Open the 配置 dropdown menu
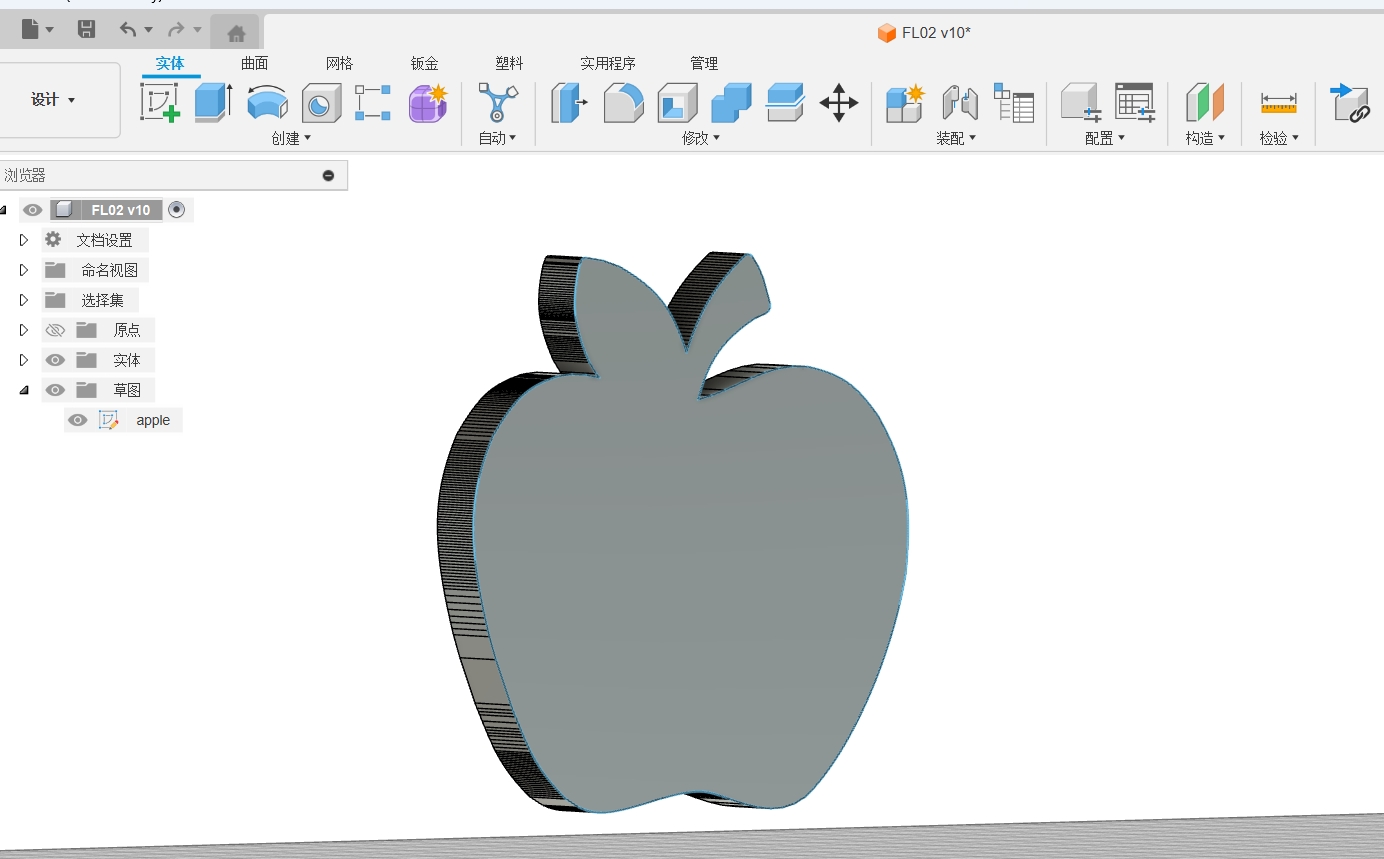 [x=1105, y=138]
